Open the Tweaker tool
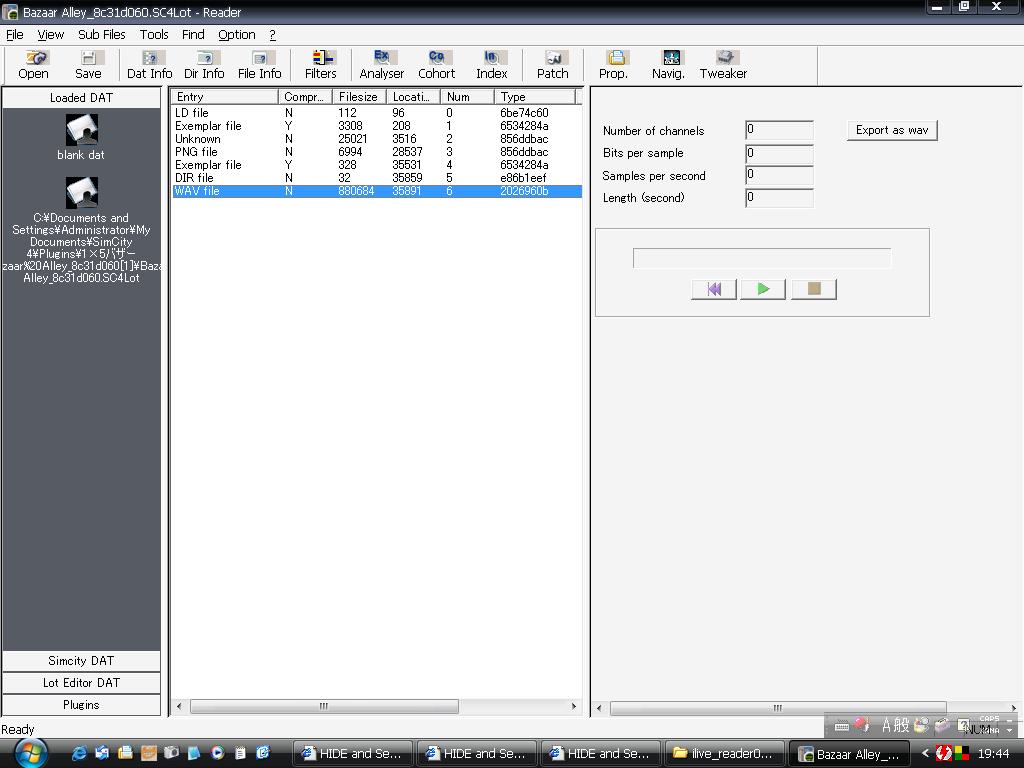The height and width of the screenshot is (768, 1024). (723, 65)
